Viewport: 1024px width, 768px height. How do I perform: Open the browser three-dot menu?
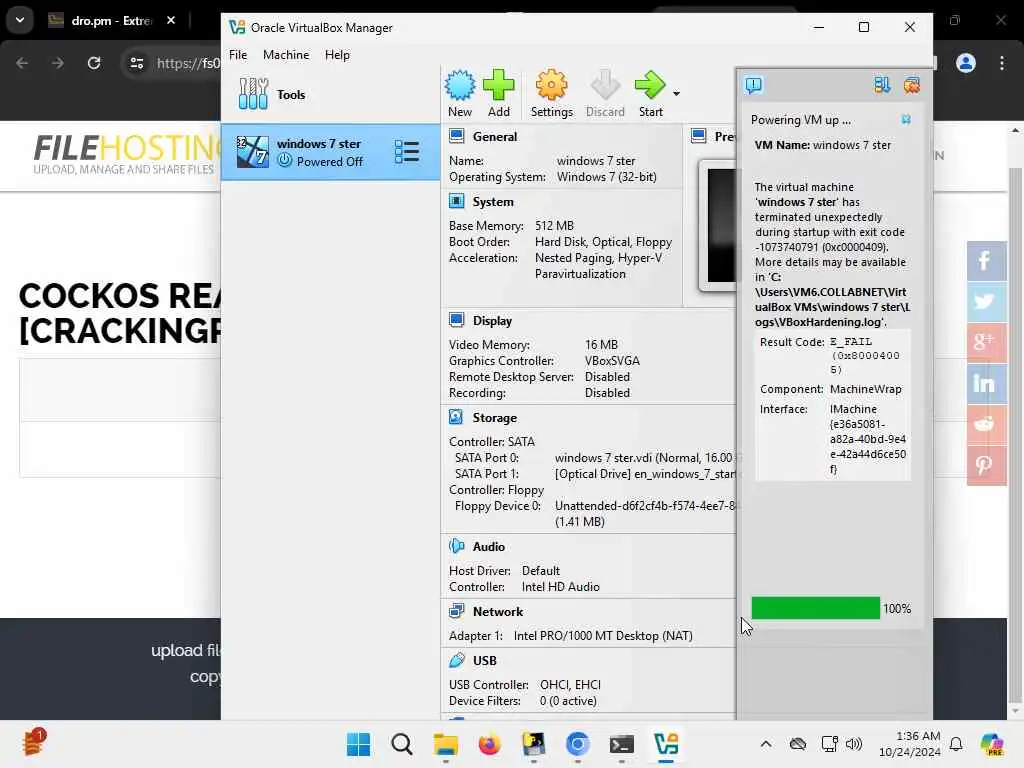tap(1002, 63)
